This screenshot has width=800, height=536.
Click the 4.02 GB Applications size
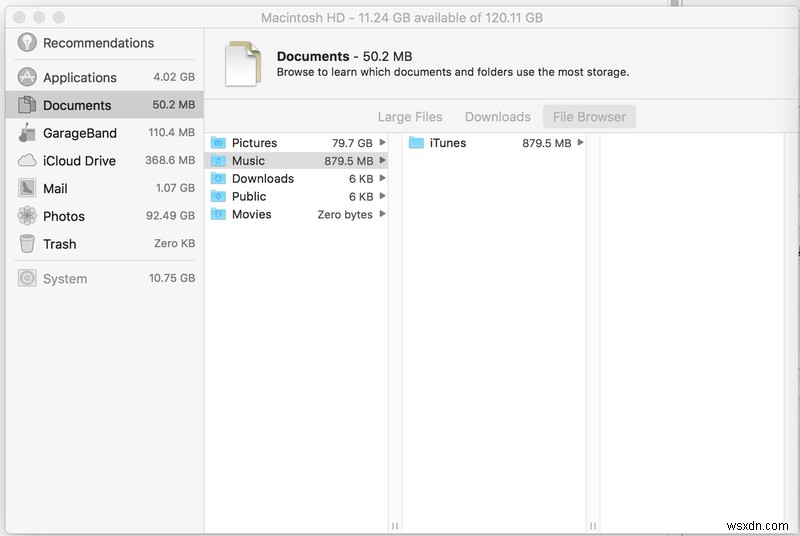pos(174,76)
